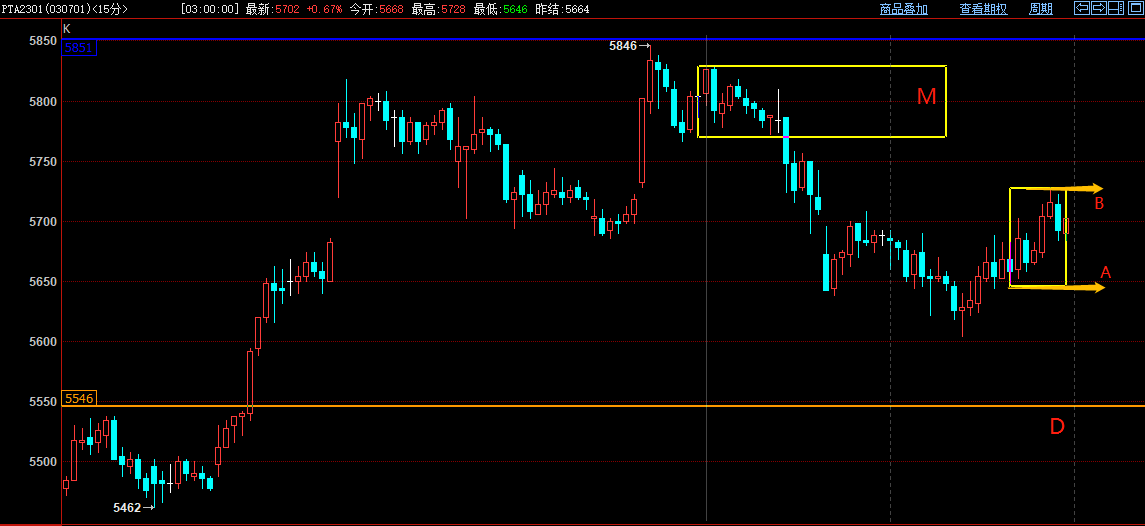1145x526 pixels.
Task: Click the PTA2301(030701)<15分> title
Action: click(64, 9)
